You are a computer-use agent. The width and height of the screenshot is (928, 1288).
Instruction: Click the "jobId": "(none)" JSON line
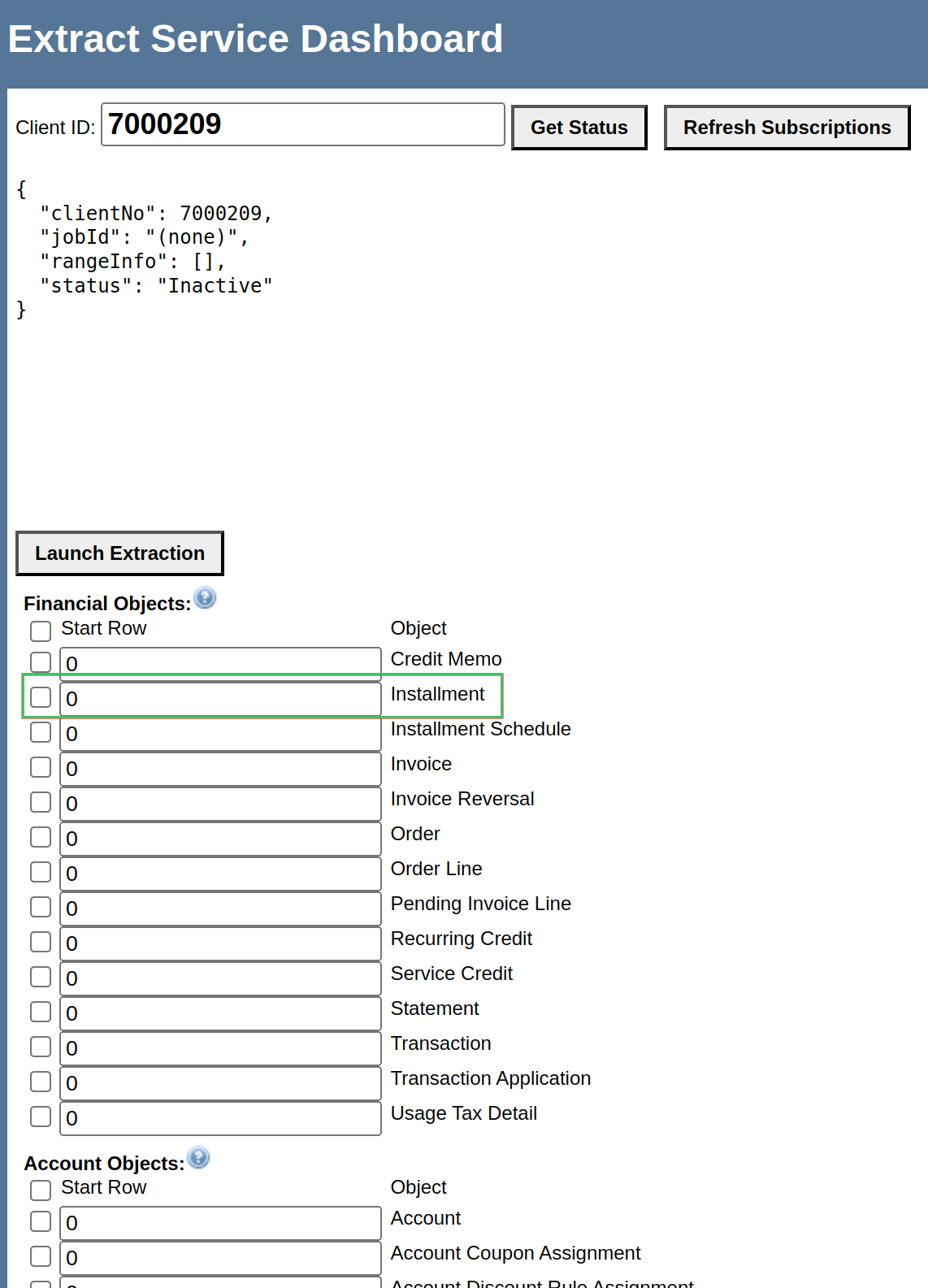145,237
